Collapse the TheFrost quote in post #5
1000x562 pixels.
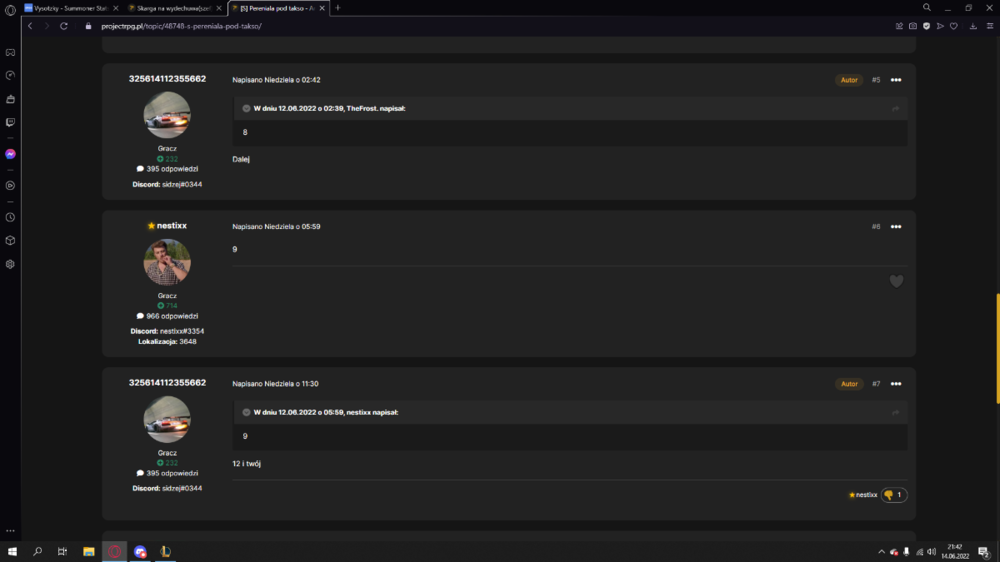246,108
